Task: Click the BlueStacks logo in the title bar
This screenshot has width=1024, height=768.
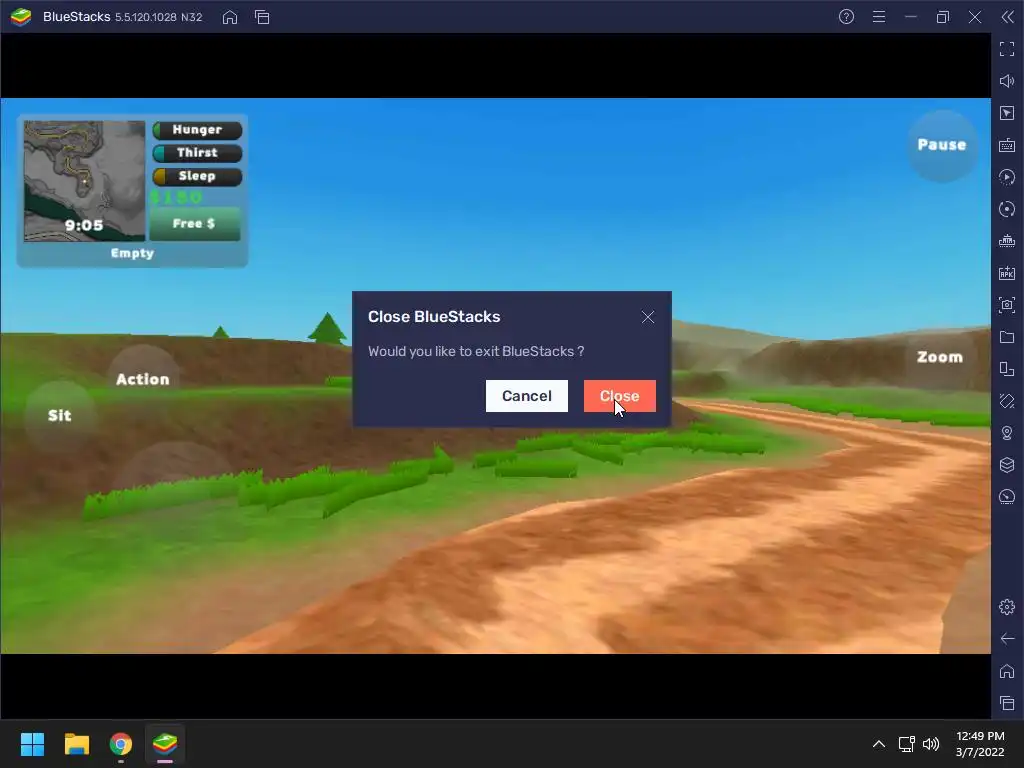Action: [x=21, y=17]
